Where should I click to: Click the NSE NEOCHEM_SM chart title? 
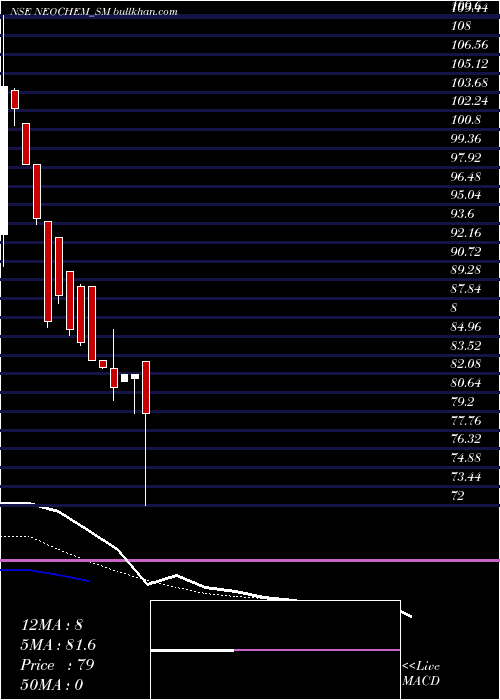(x=94, y=12)
